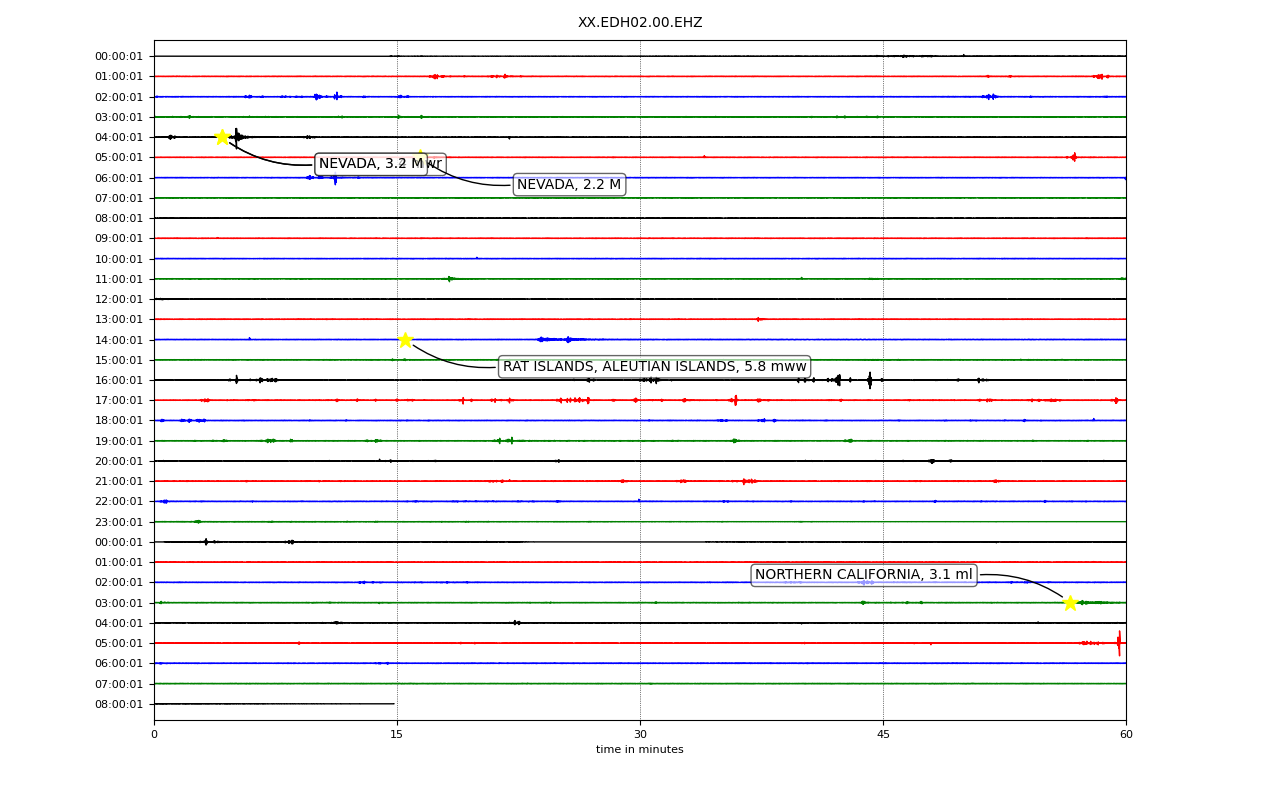
Task: Click the 16:00:01 row time label
Action: pyautogui.click(x=119, y=380)
